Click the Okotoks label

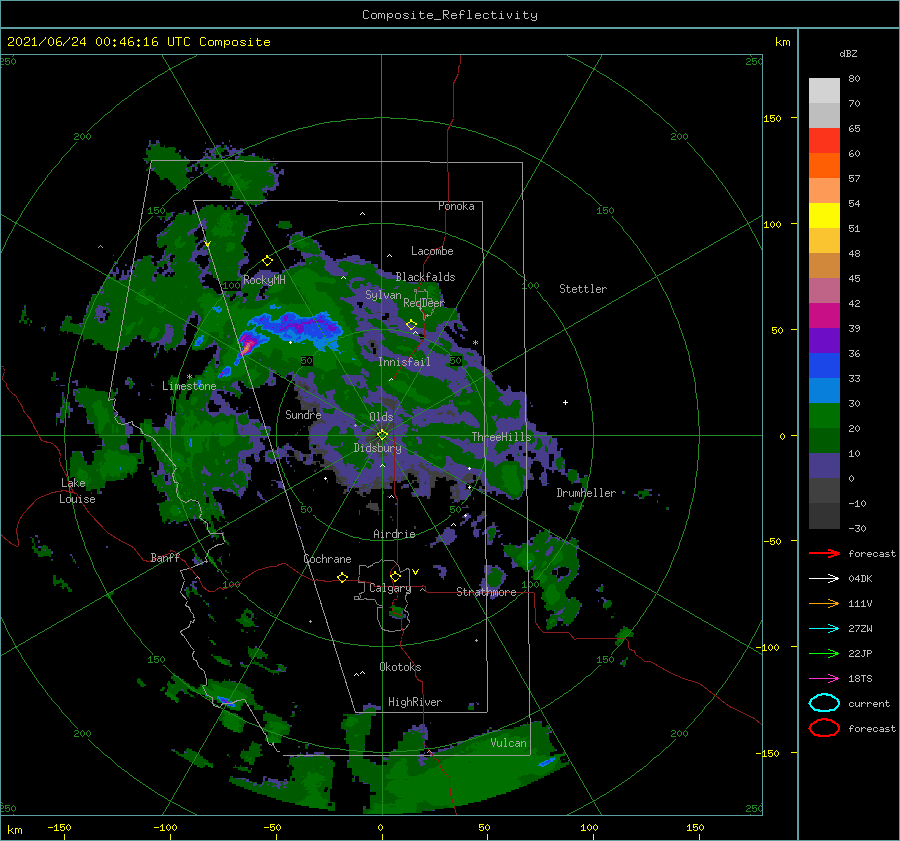[400, 667]
